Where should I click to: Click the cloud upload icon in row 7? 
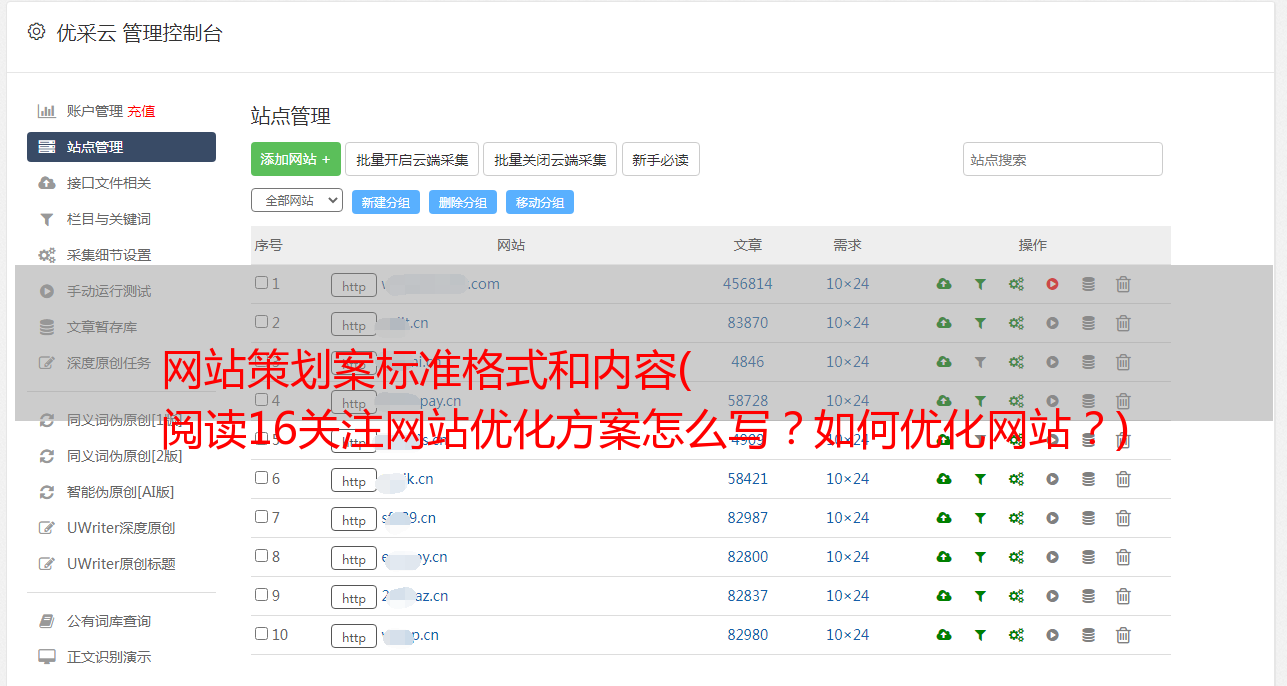pyautogui.click(x=944, y=518)
